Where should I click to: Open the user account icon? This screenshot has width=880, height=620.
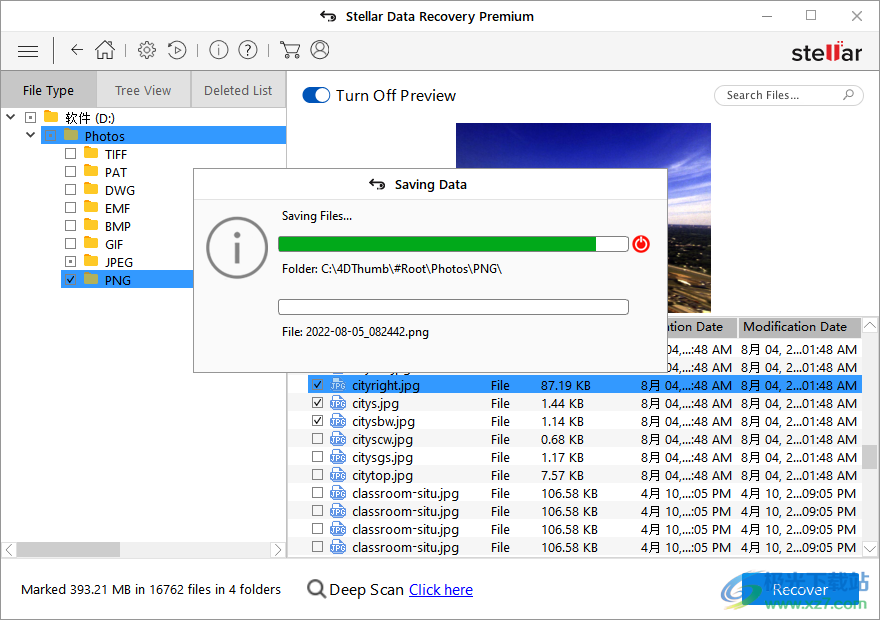pyautogui.click(x=320, y=50)
